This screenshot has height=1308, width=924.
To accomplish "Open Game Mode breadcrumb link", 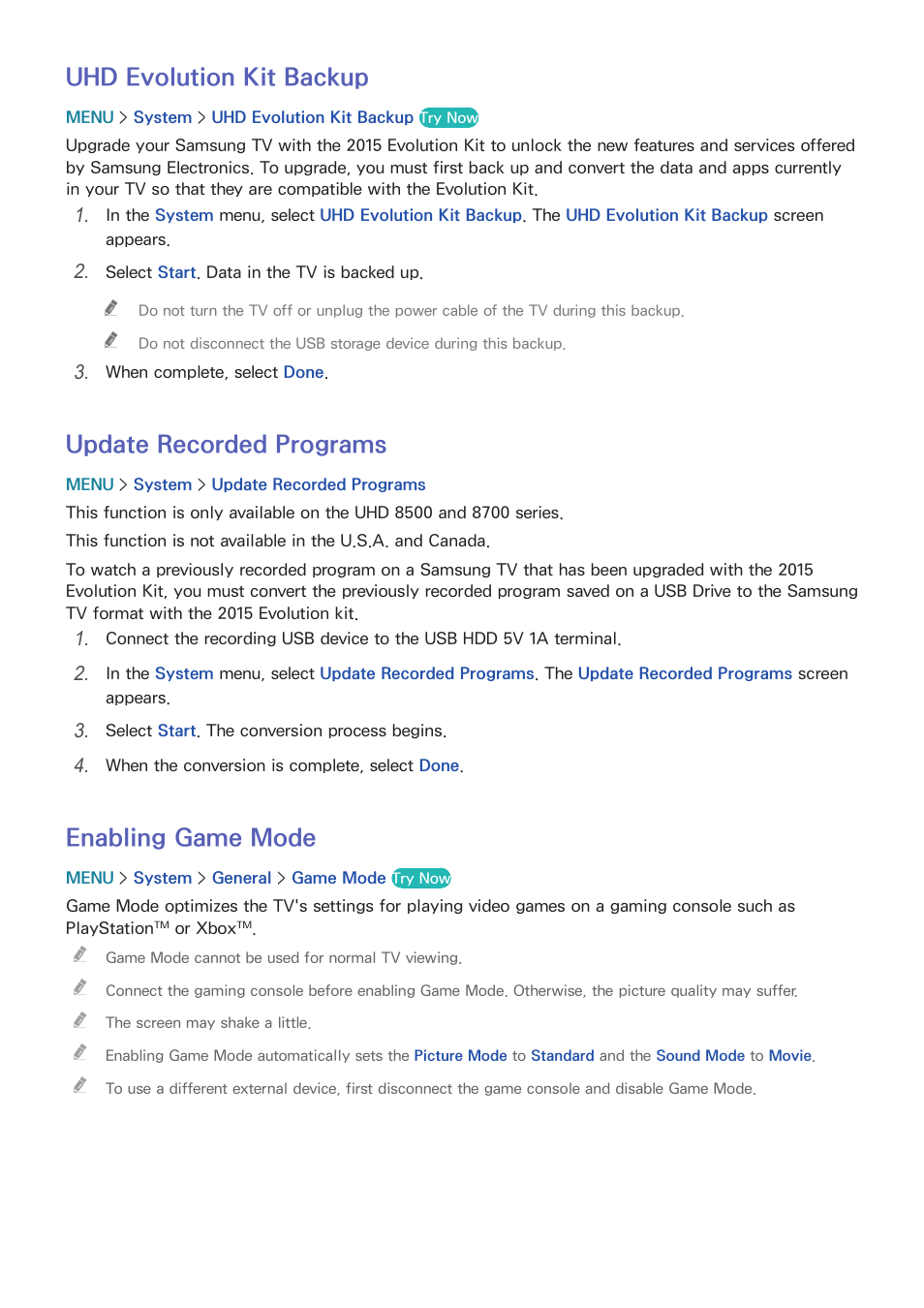I will point(339,878).
